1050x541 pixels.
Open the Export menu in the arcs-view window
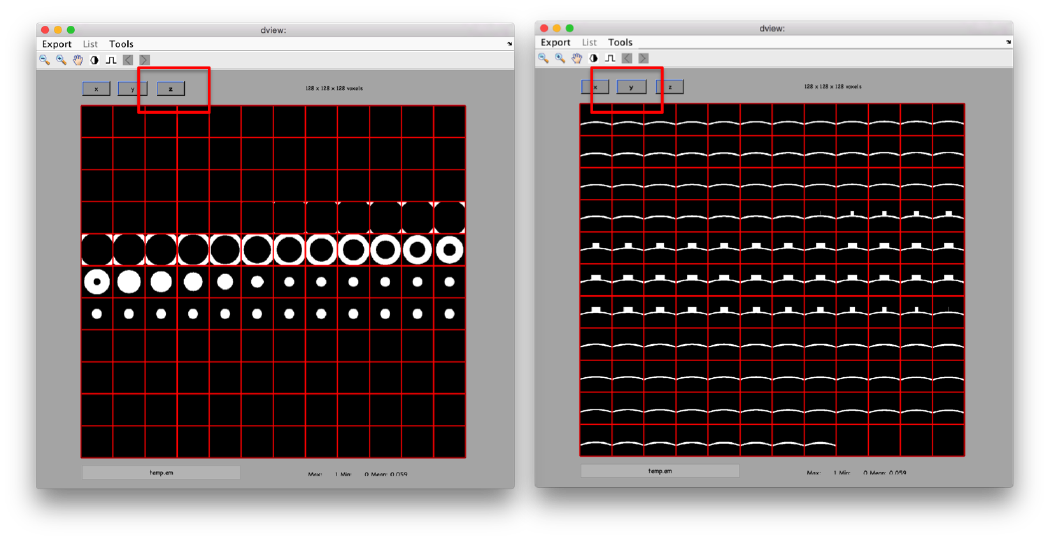pyautogui.click(x=556, y=42)
